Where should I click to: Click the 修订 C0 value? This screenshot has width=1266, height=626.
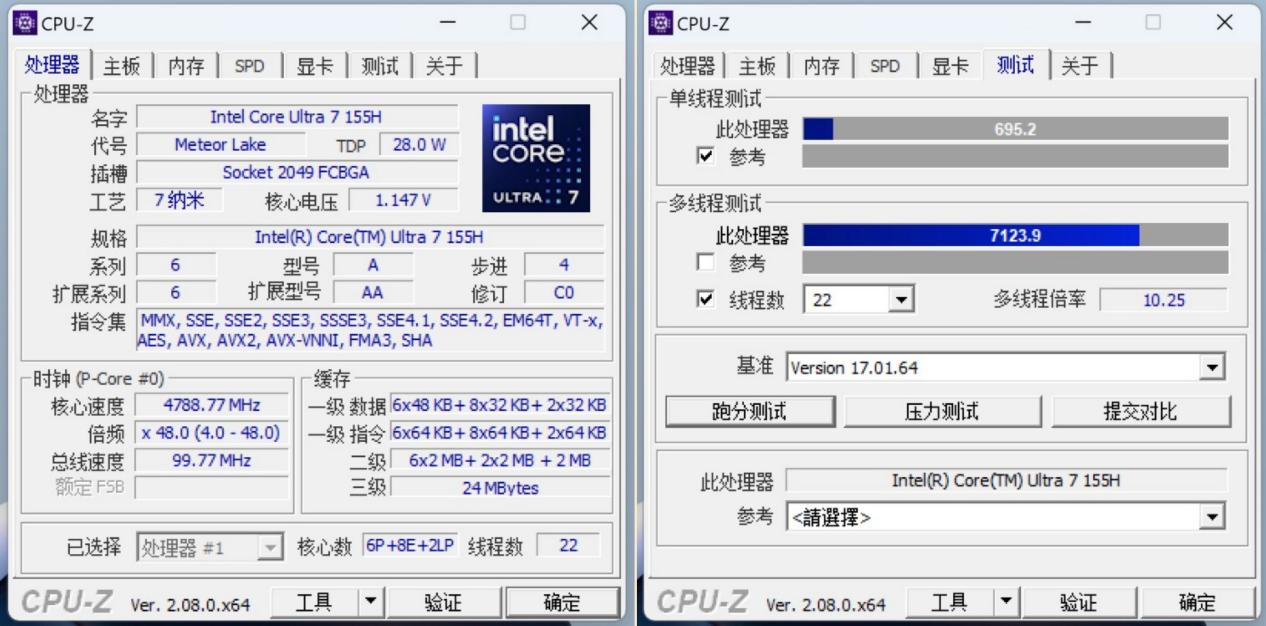(x=564, y=293)
